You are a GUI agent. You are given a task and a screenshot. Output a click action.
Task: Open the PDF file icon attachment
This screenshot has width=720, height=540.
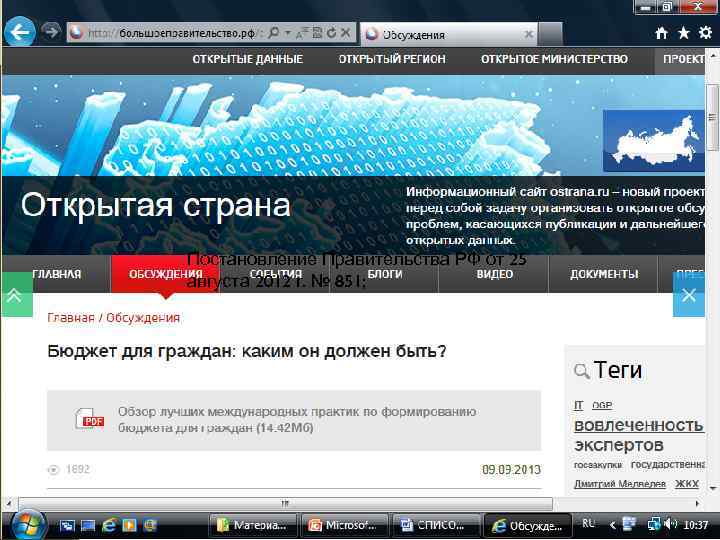click(x=89, y=419)
